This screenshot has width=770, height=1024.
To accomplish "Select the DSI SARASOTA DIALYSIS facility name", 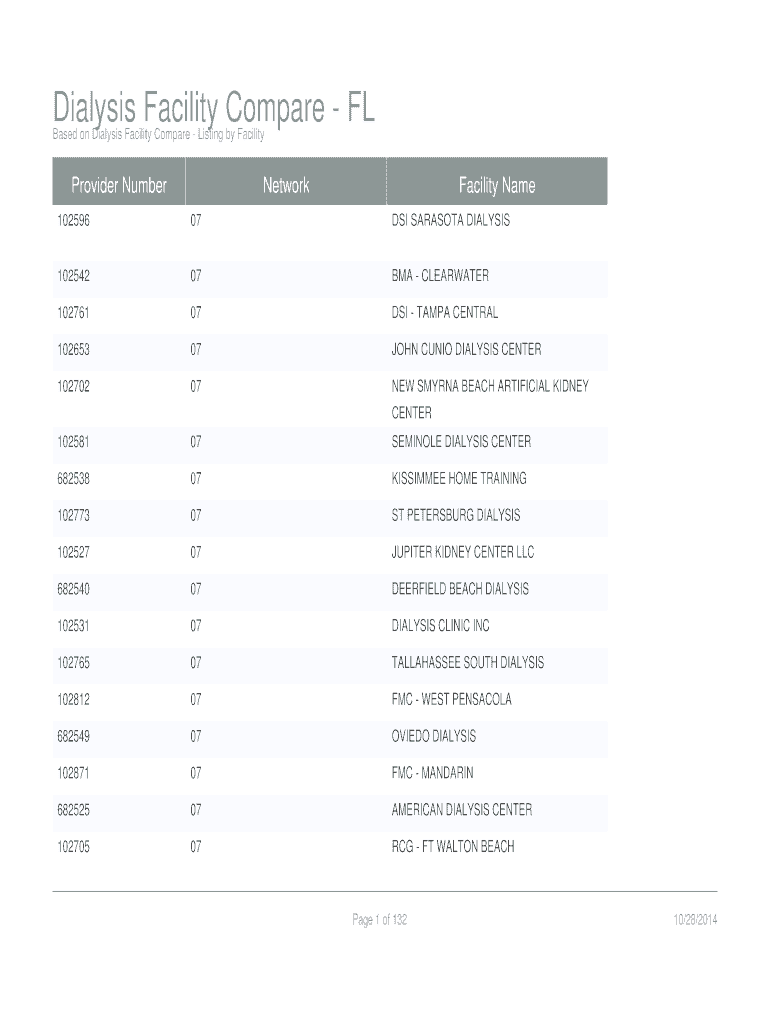I will pyautogui.click(x=450, y=220).
